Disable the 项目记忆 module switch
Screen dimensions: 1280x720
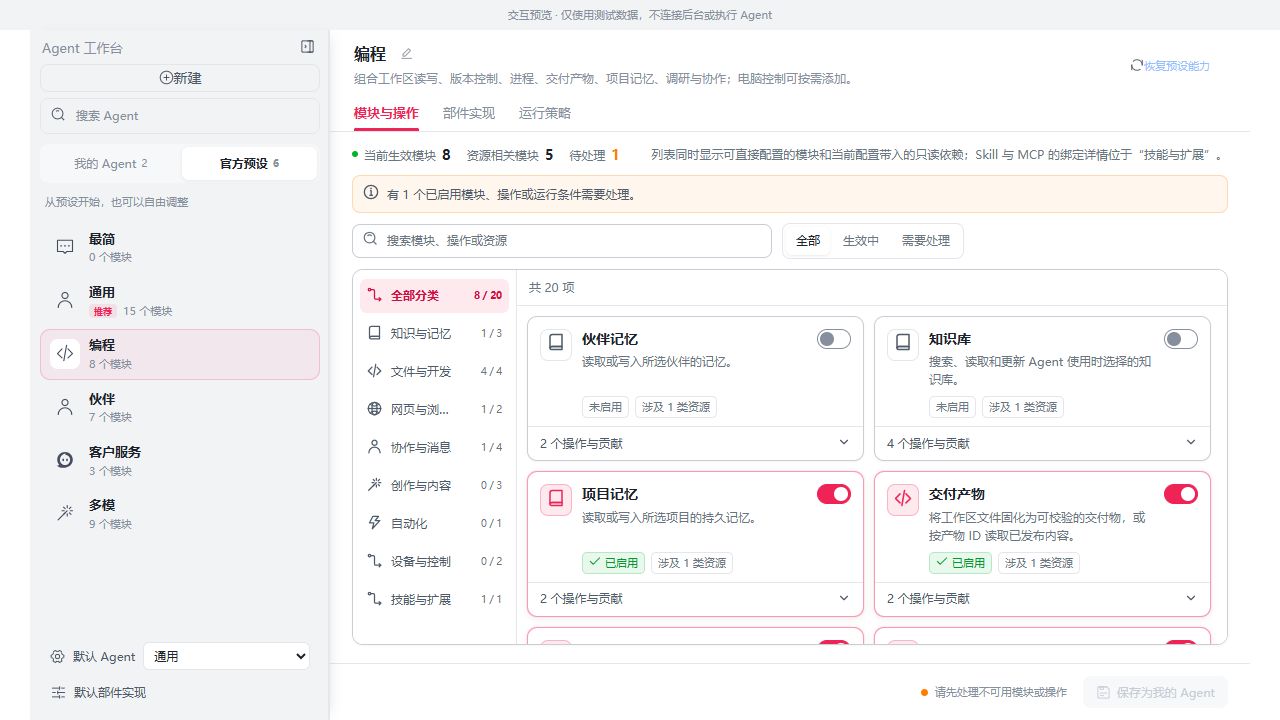pyautogui.click(x=834, y=494)
